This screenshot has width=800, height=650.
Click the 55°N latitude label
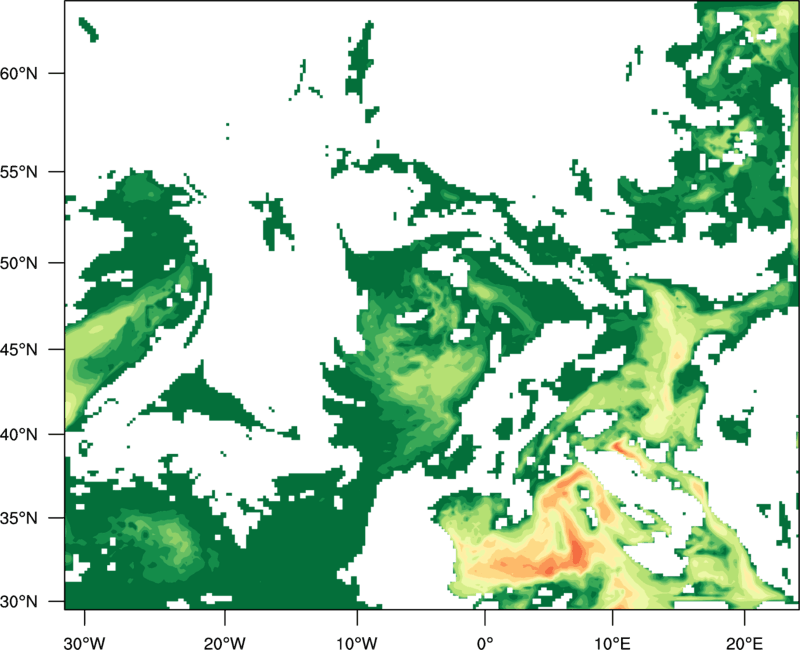tap(19, 172)
